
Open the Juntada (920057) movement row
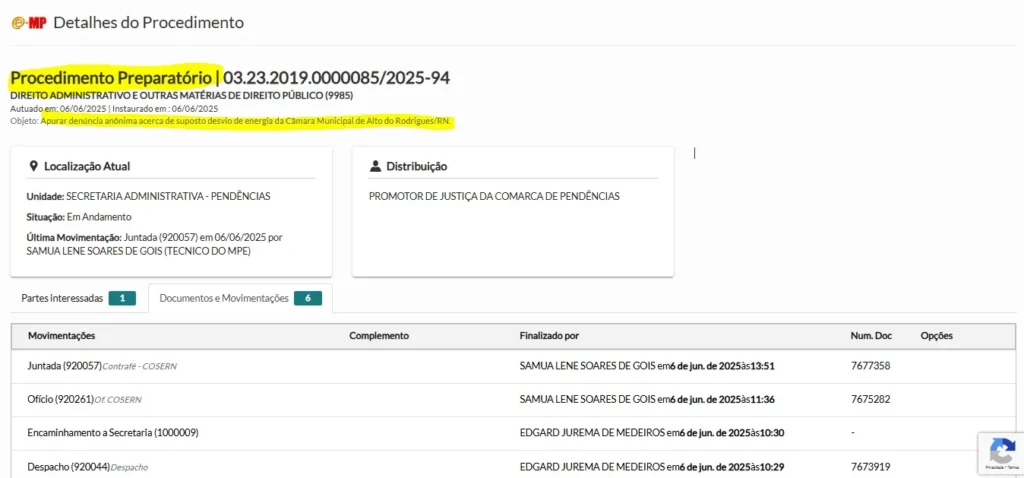[x=65, y=366]
